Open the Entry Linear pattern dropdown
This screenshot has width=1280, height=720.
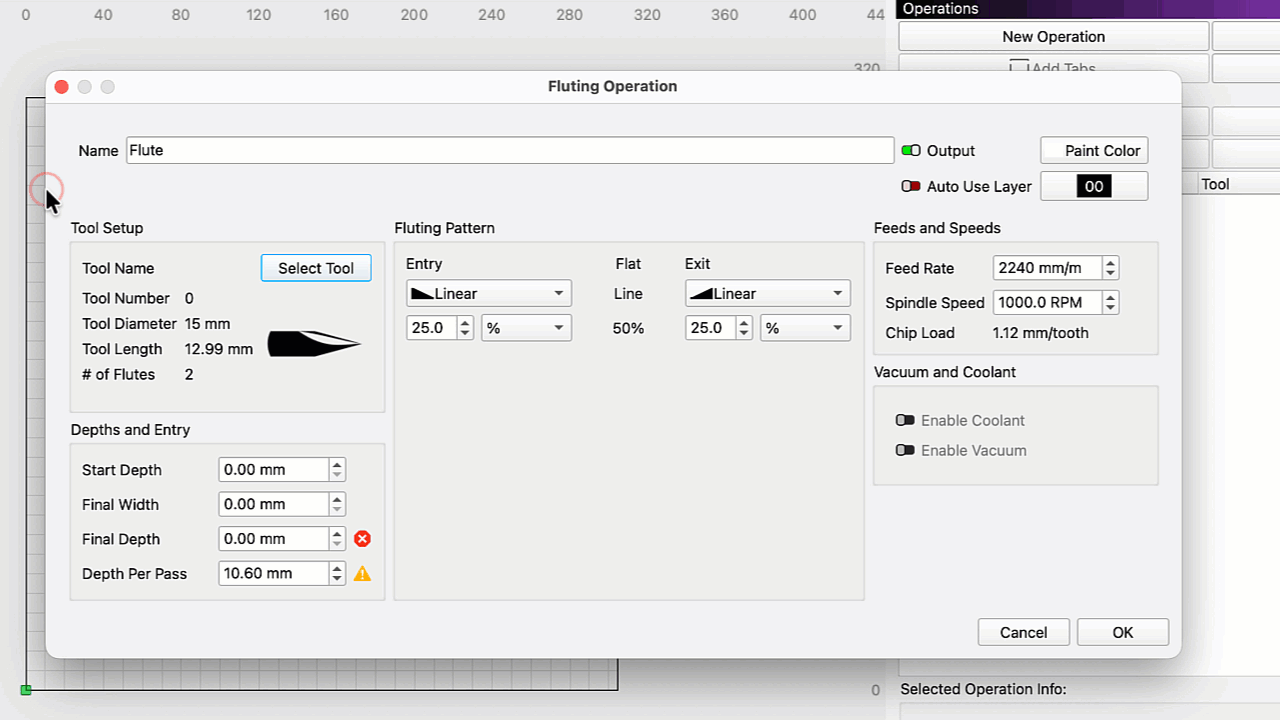[489, 294]
